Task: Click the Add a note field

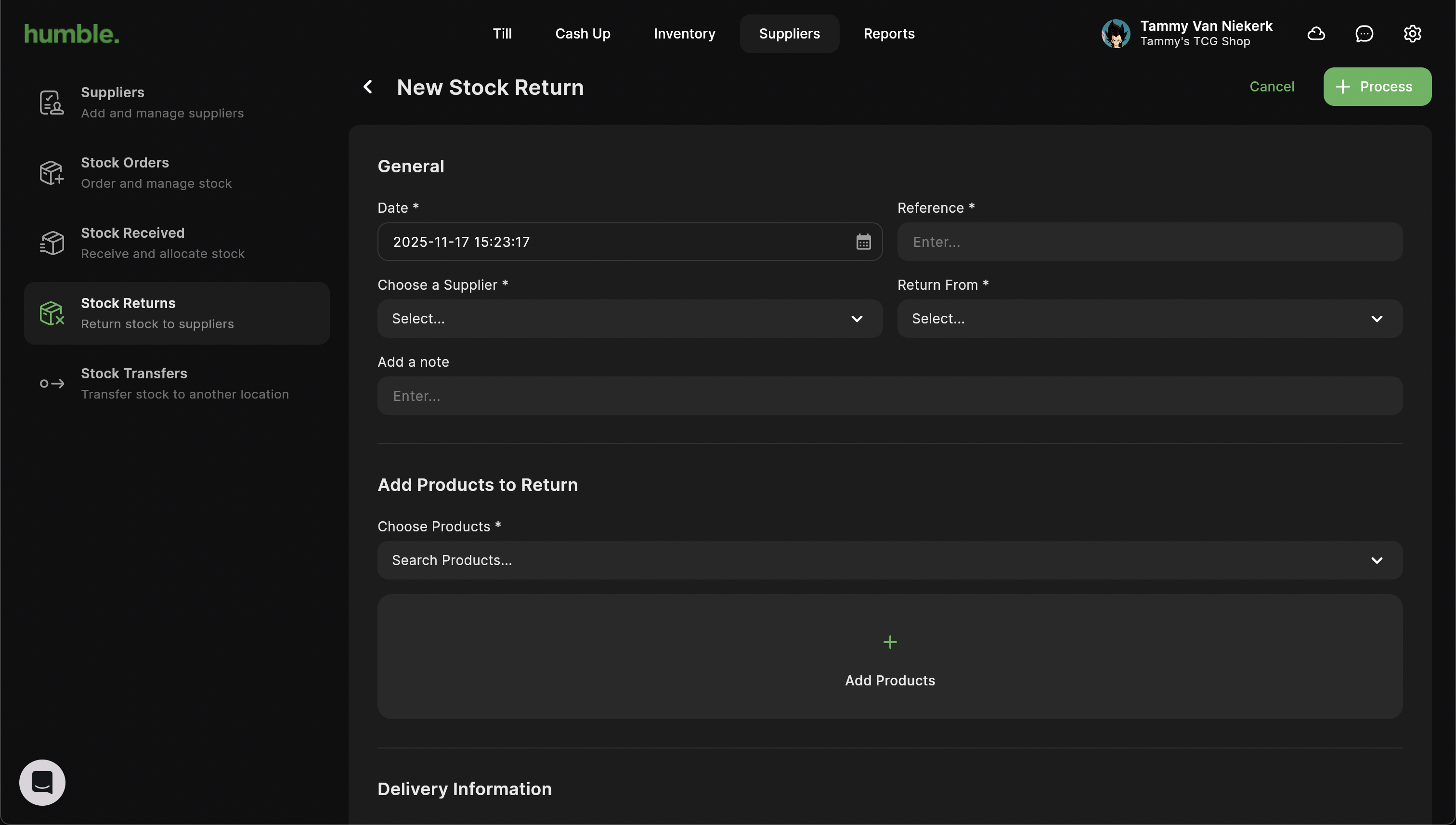Action: coord(890,396)
